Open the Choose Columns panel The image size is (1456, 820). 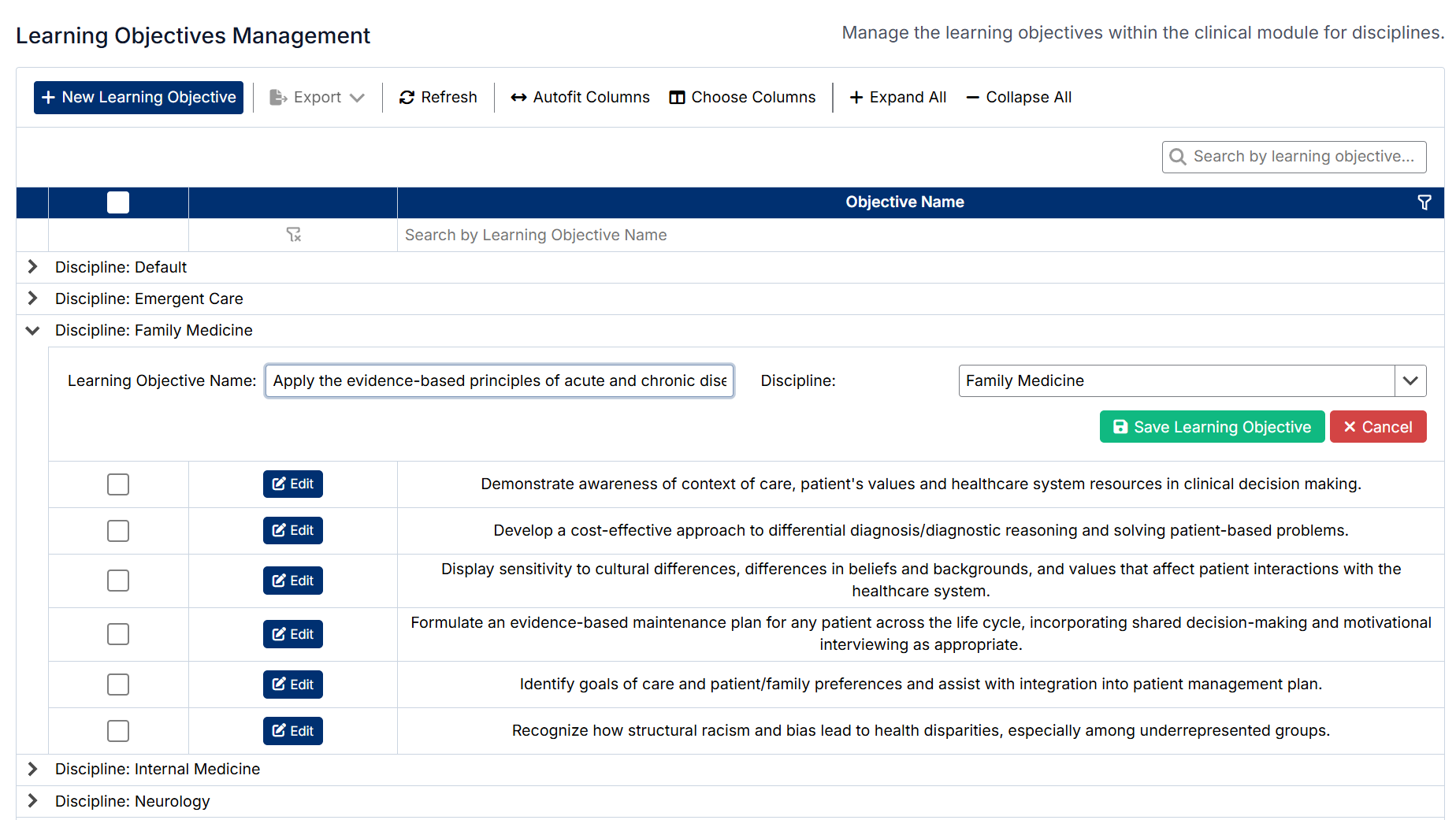[742, 98]
